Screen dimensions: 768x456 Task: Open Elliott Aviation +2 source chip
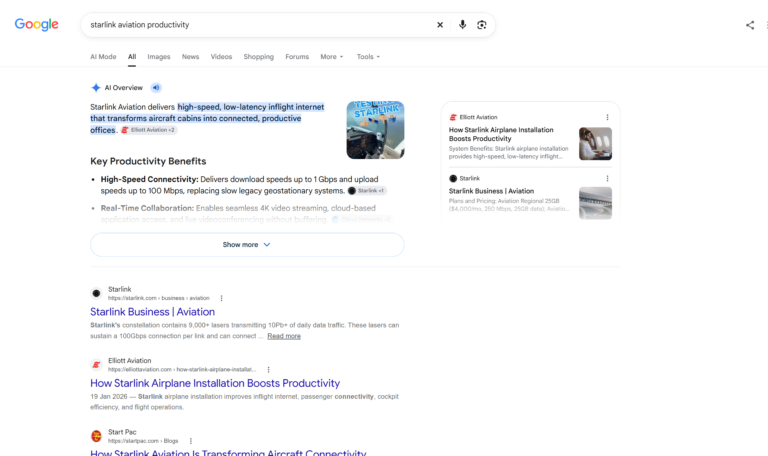click(149, 130)
